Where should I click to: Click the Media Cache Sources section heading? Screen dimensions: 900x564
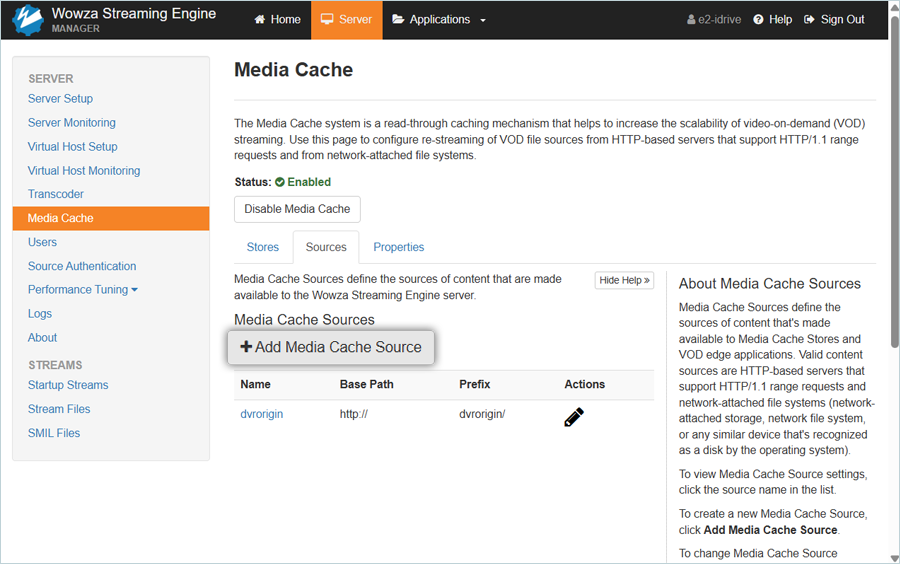coord(304,320)
